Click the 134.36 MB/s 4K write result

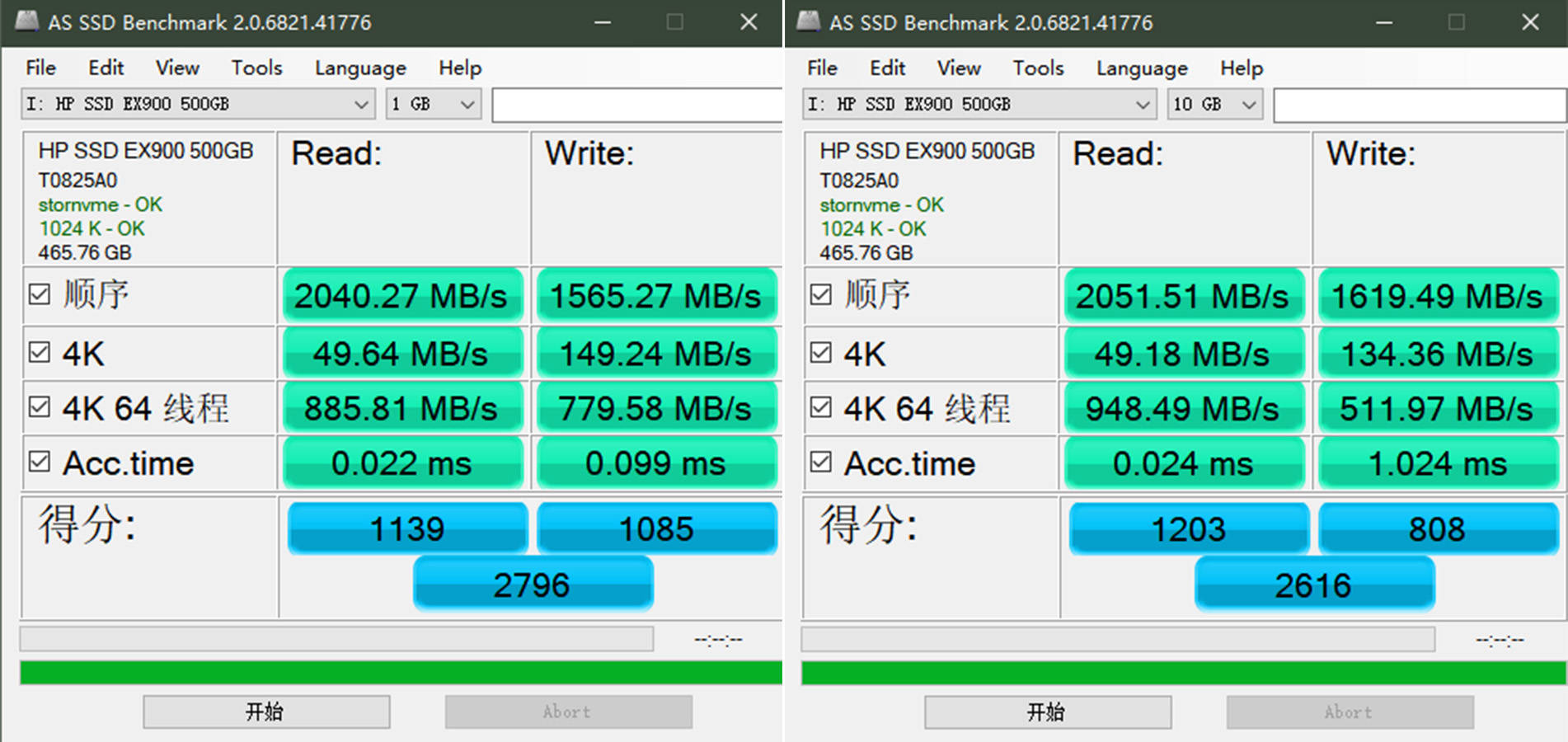(1438, 353)
